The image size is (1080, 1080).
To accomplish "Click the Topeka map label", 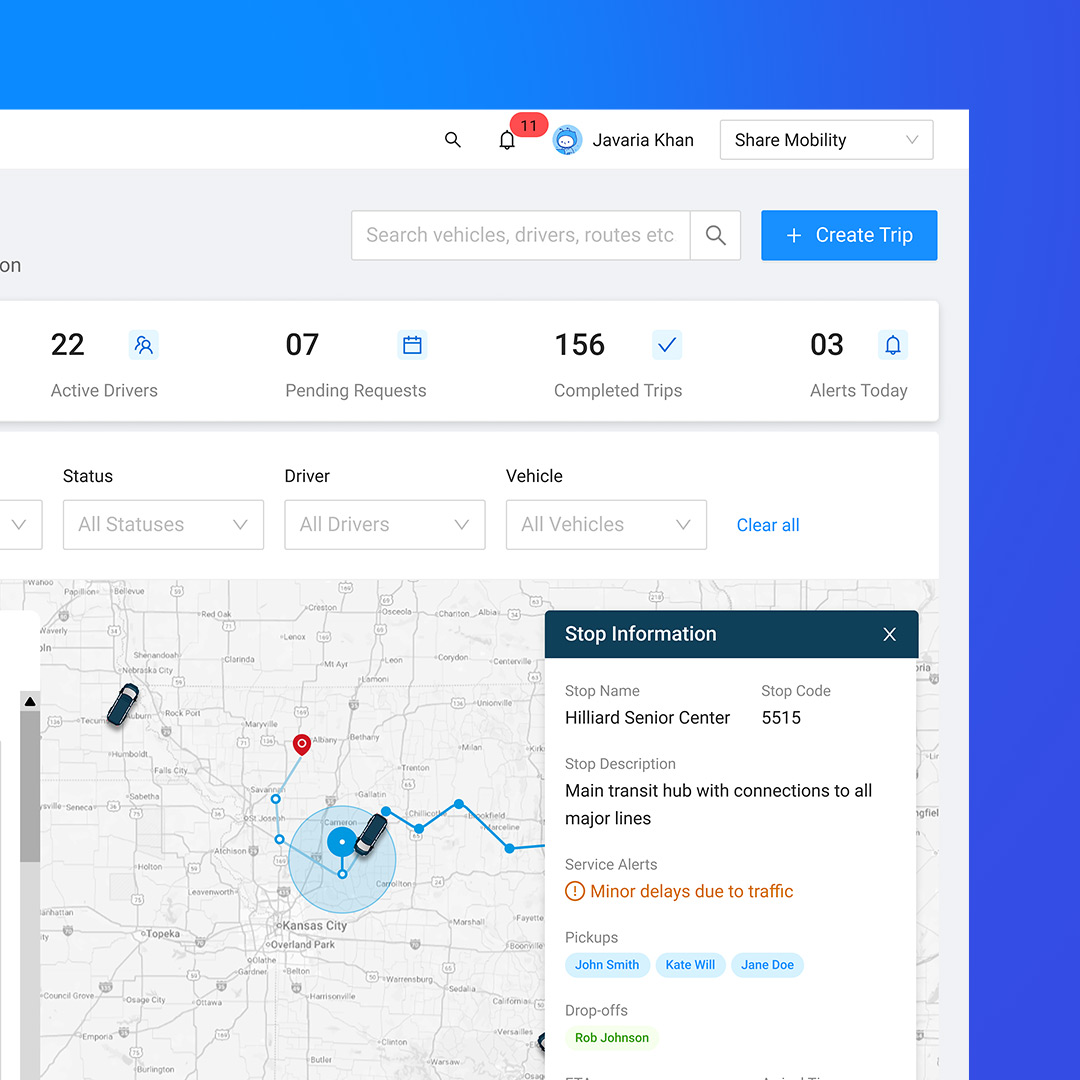I will click(163, 934).
